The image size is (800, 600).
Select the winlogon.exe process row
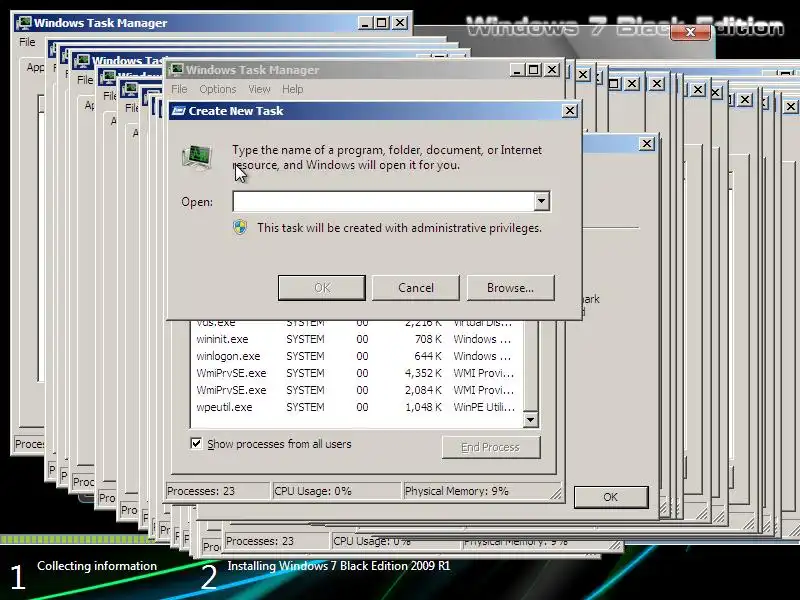pyautogui.click(x=355, y=356)
